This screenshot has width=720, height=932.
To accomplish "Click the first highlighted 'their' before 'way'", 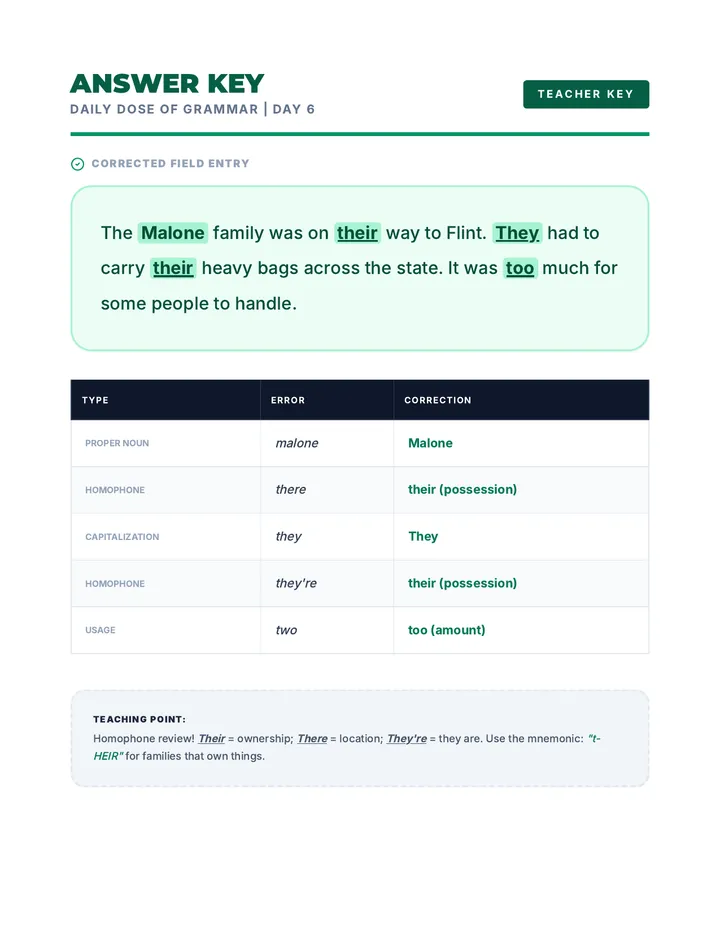I will (x=357, y=233).
